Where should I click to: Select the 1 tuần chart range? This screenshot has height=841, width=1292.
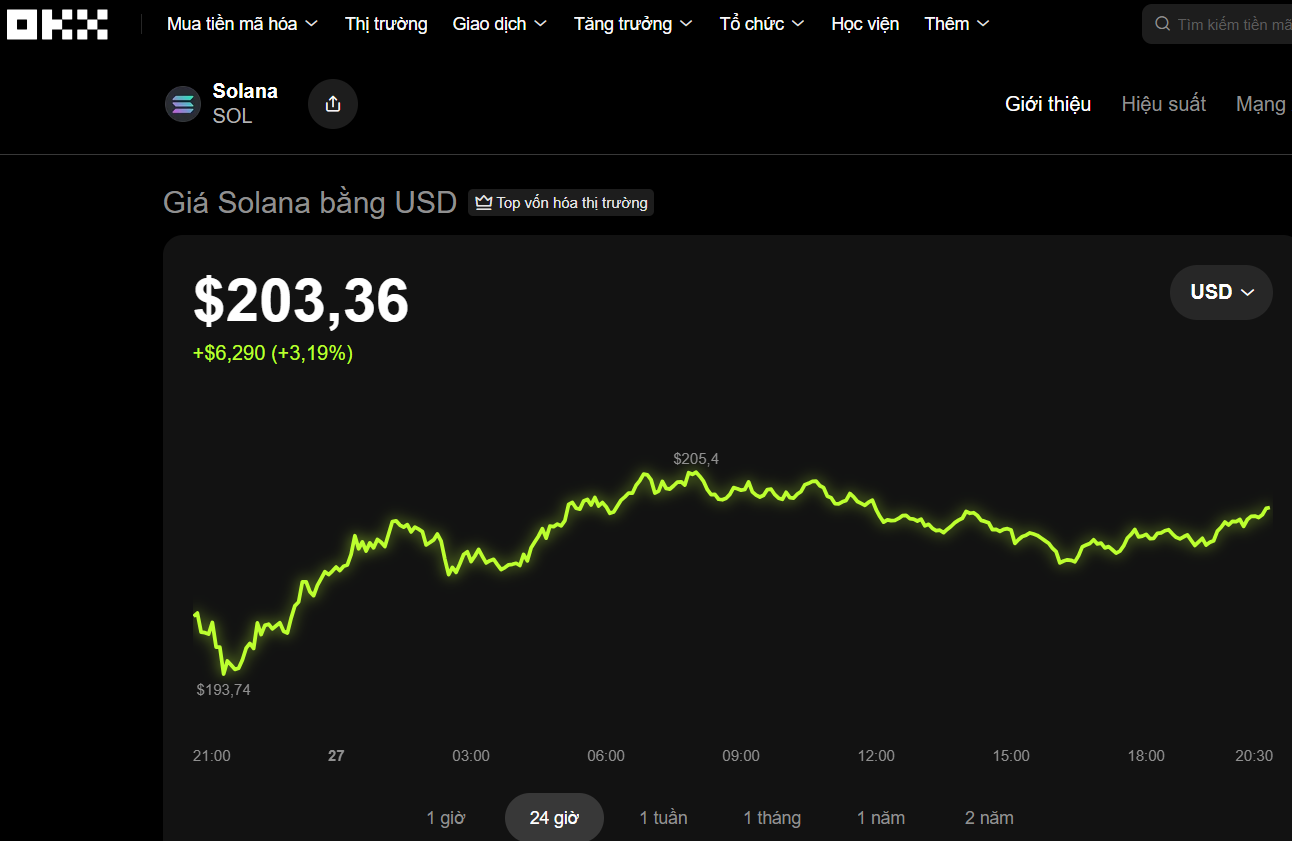663,818
